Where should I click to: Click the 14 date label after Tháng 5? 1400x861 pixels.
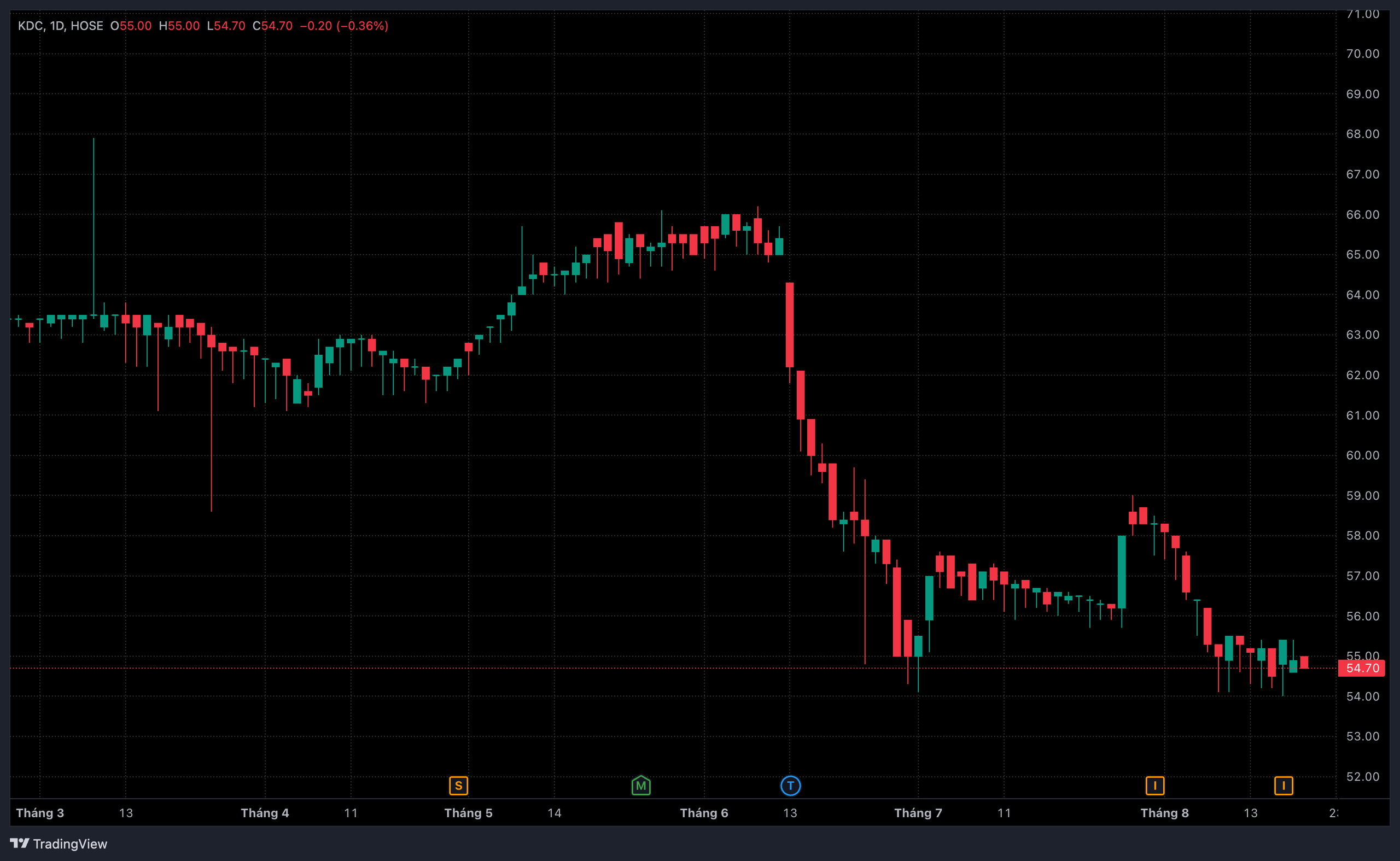(x=554, y=812)
